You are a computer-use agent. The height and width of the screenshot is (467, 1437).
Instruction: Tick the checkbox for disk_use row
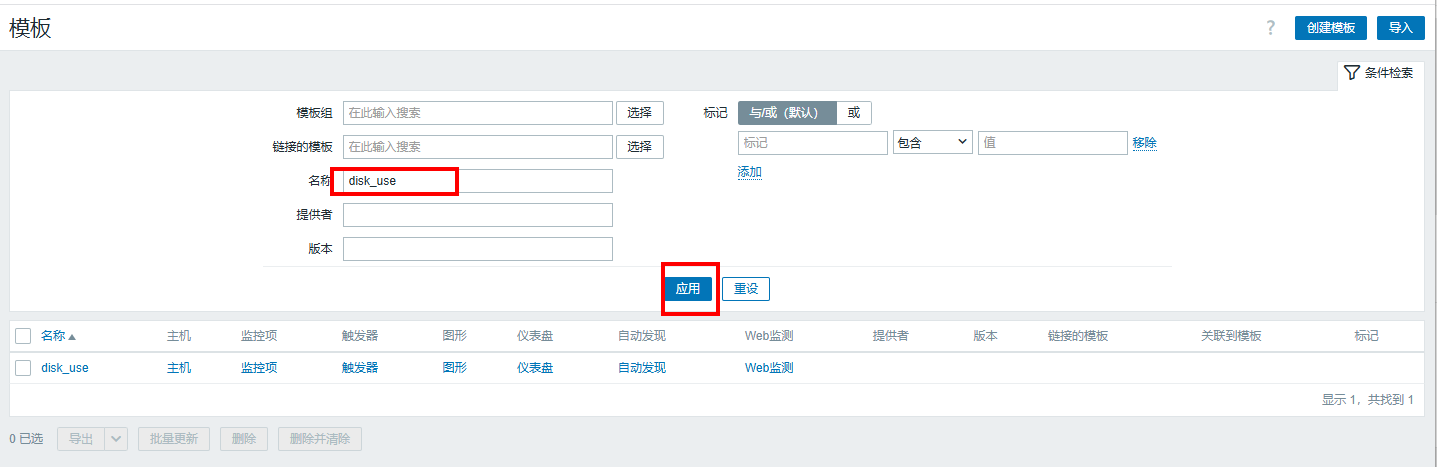pyautogui.click(x=23, y=368)
